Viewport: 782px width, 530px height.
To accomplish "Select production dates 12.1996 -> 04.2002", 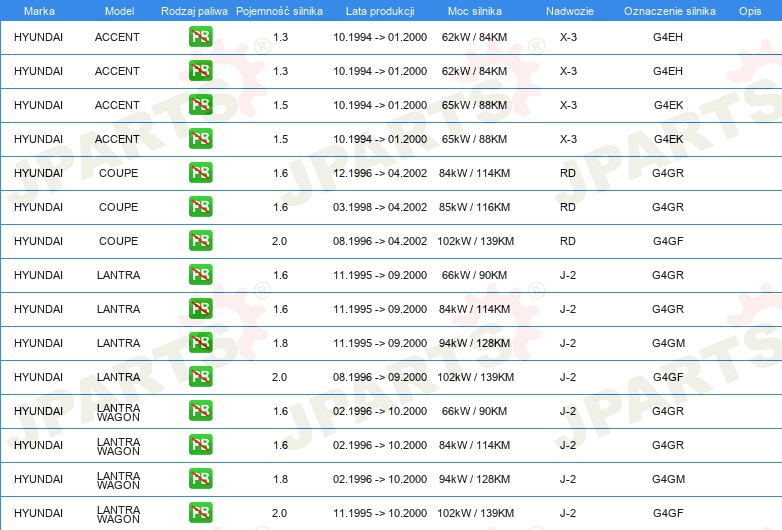I will [380, 173].
